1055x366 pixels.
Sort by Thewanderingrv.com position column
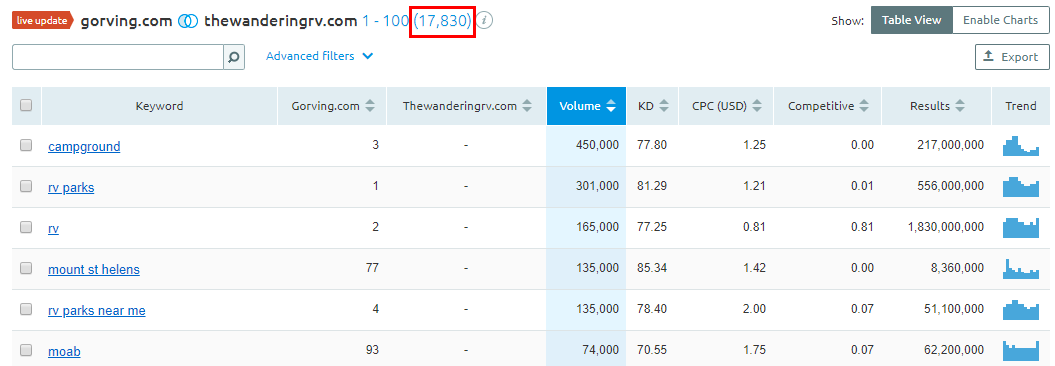click(466, 106)
